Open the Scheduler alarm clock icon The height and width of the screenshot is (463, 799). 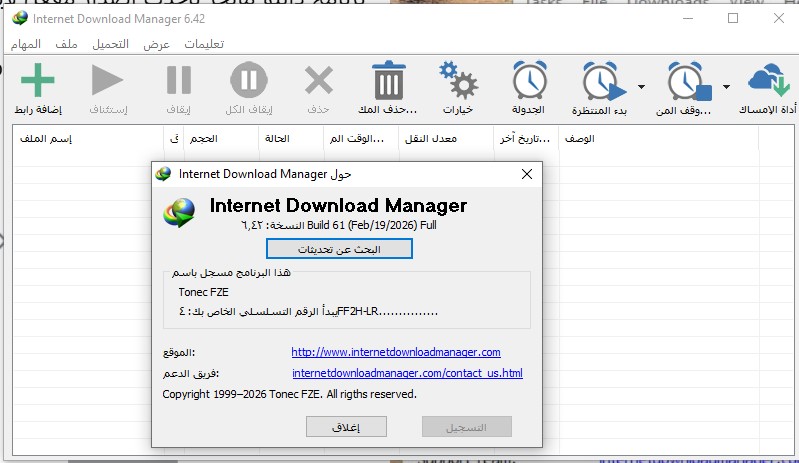pos(529,80)
